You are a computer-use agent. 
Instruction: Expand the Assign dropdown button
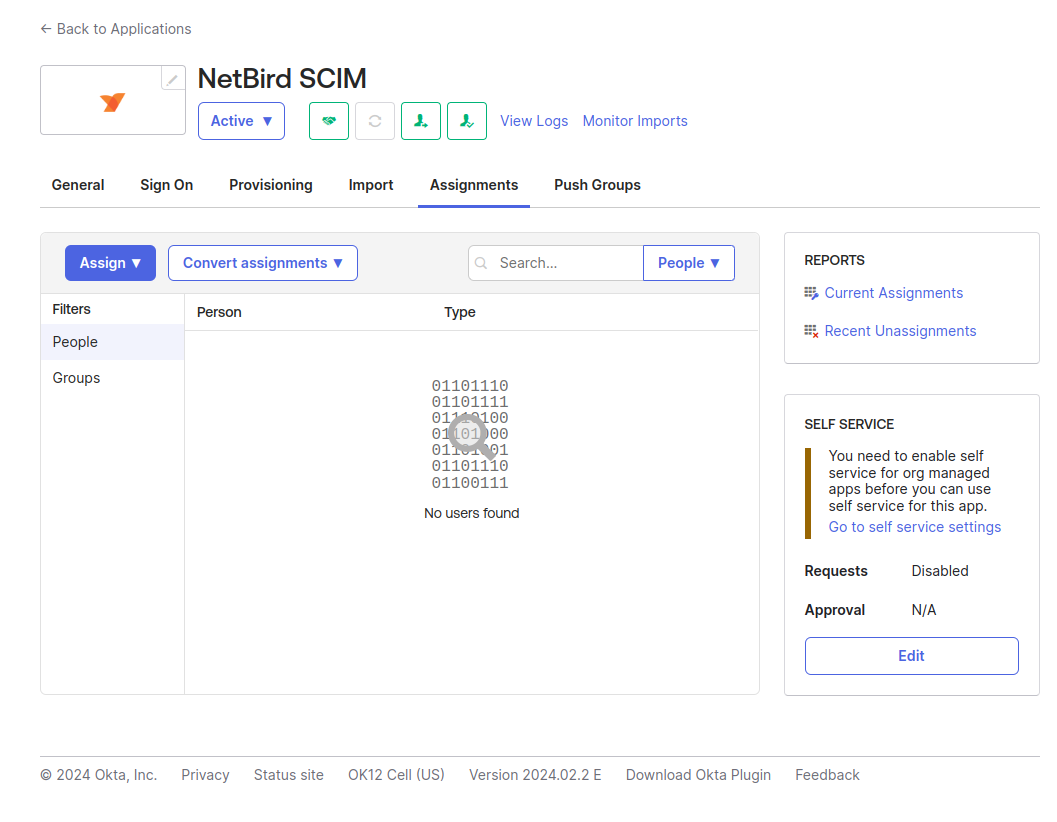pos(110,263)
